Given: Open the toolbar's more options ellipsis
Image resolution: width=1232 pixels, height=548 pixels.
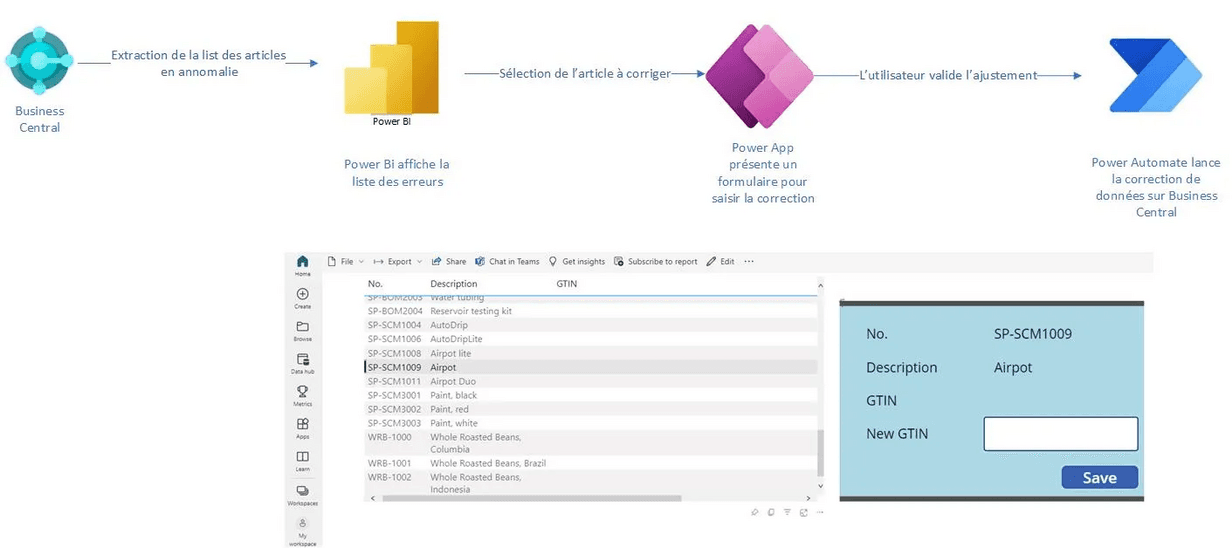Looking at the screenshot, I should point(749,262).
